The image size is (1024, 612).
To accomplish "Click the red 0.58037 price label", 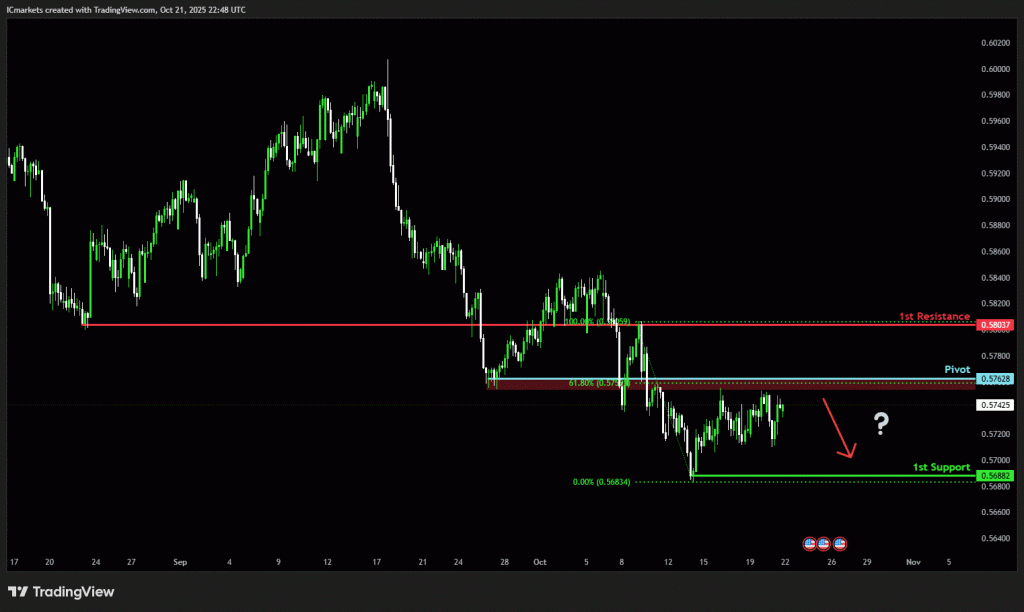I will point(994,324).
